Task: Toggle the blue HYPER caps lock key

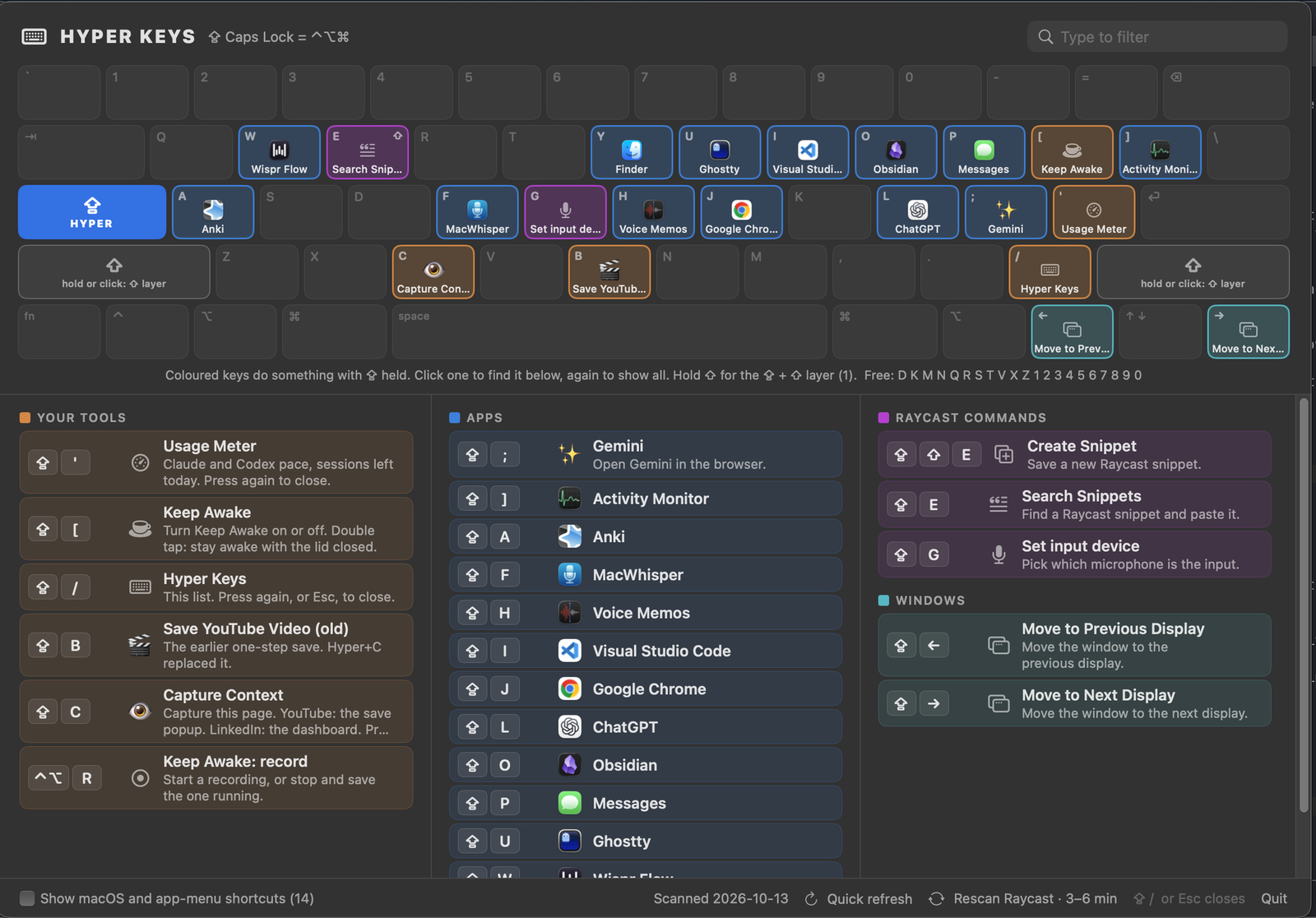Action: 92,212
